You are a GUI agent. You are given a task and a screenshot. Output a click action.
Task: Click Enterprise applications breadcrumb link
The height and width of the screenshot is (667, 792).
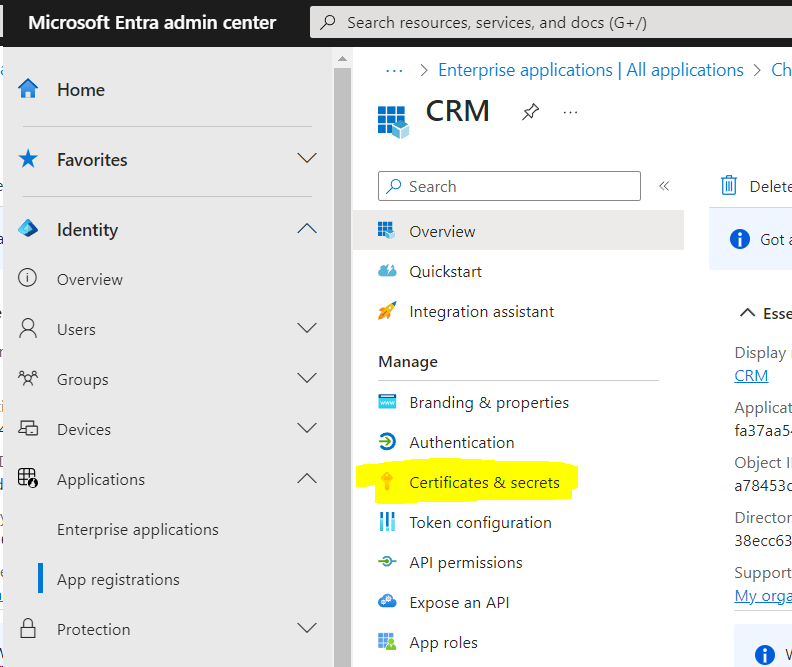click(x=590, y=70)
